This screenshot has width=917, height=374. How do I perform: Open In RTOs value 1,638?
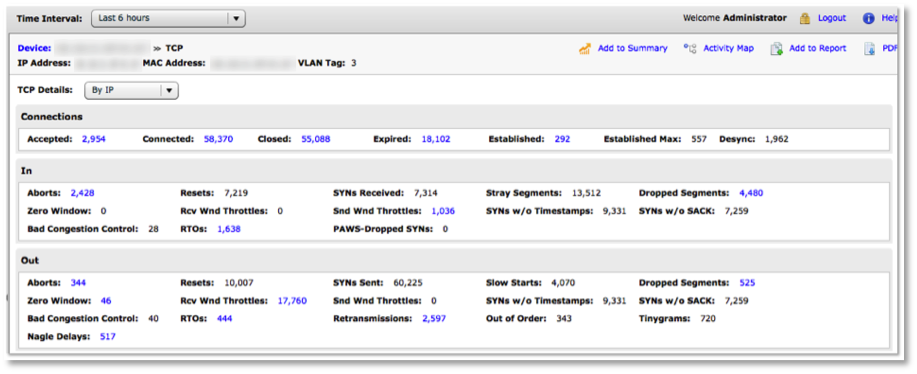[x=229, y=229]
